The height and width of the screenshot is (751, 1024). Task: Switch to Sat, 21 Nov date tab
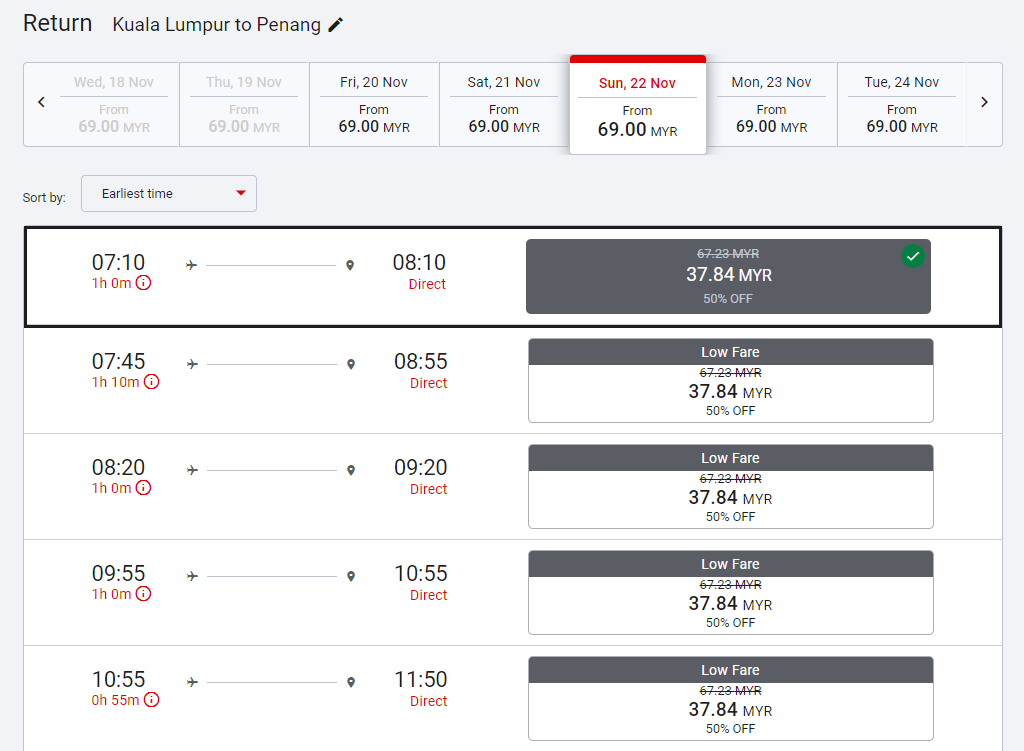pos(504,104)
